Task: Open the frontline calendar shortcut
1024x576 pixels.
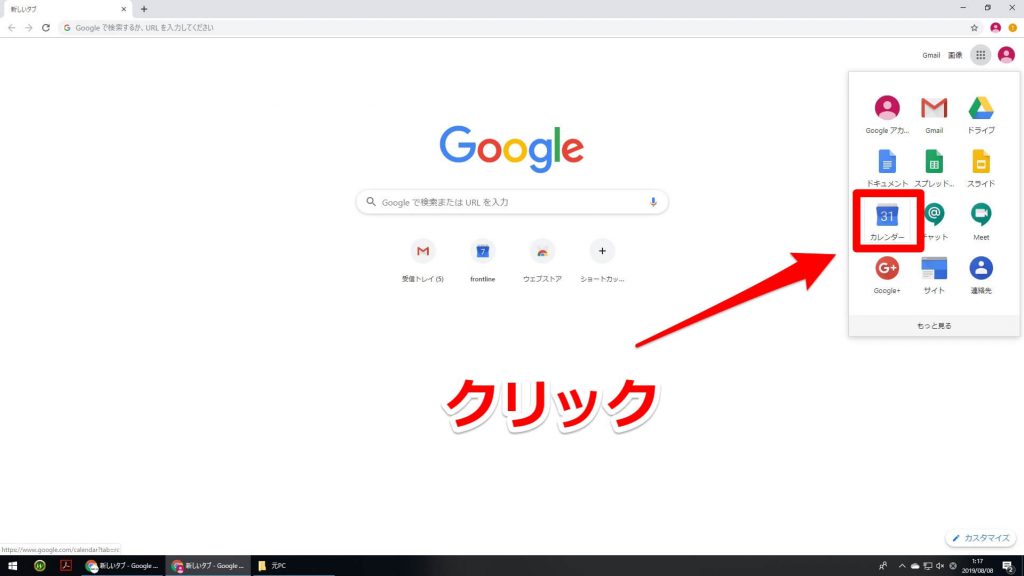Action: pyautogui.click(x=483, y=261)
